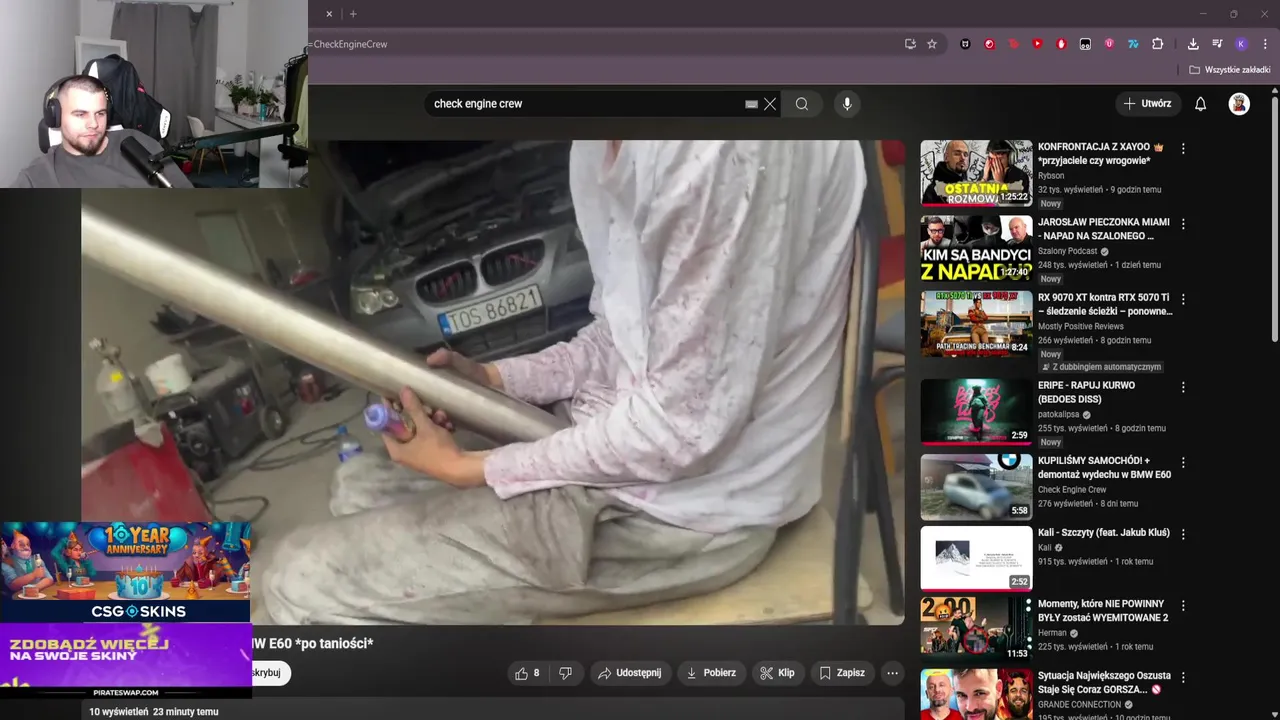Click the Utwórz create button
Screen dimensions: 1280x720
point(1147,104)
